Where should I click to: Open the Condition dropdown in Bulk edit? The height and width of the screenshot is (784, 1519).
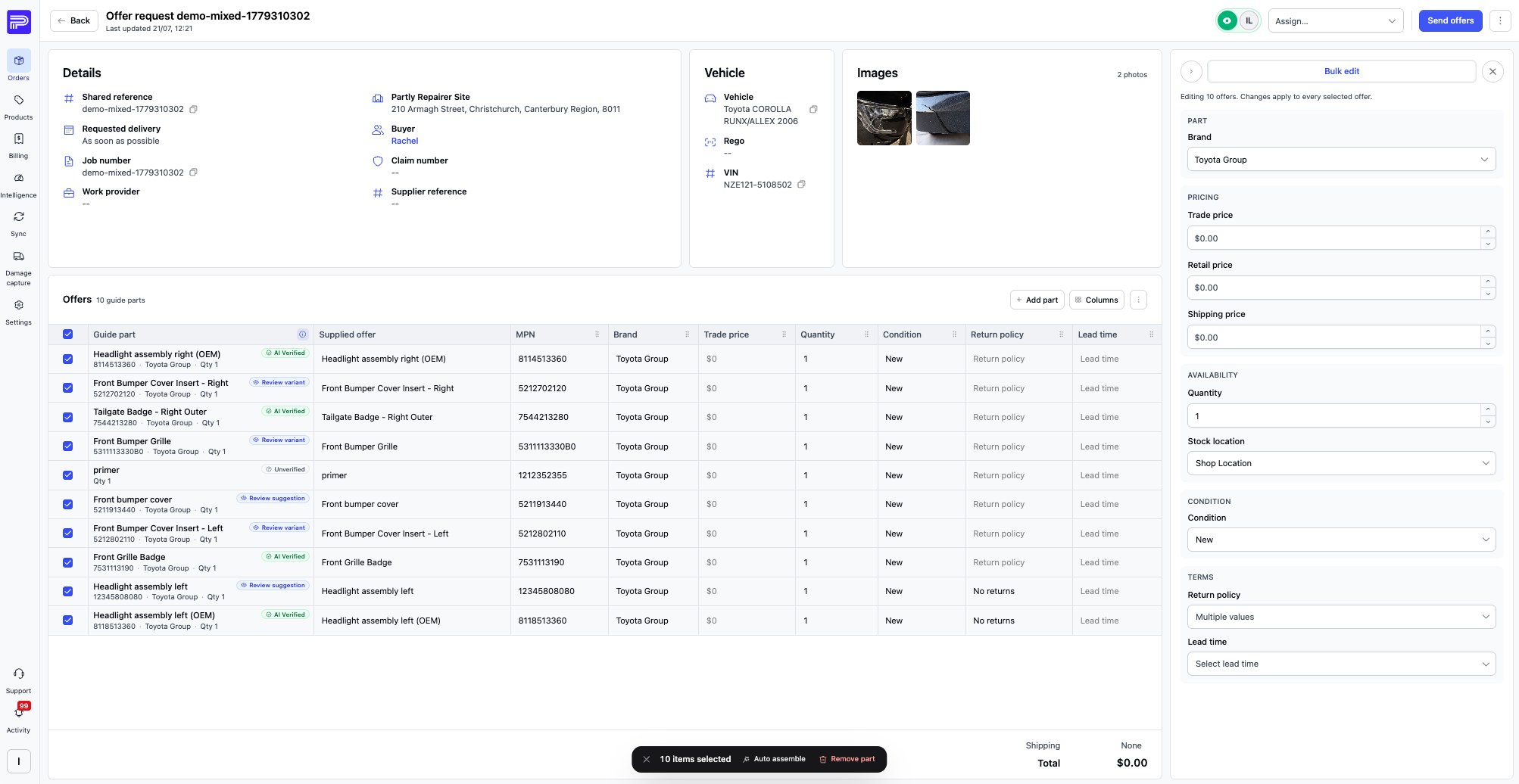(1341, 540)
